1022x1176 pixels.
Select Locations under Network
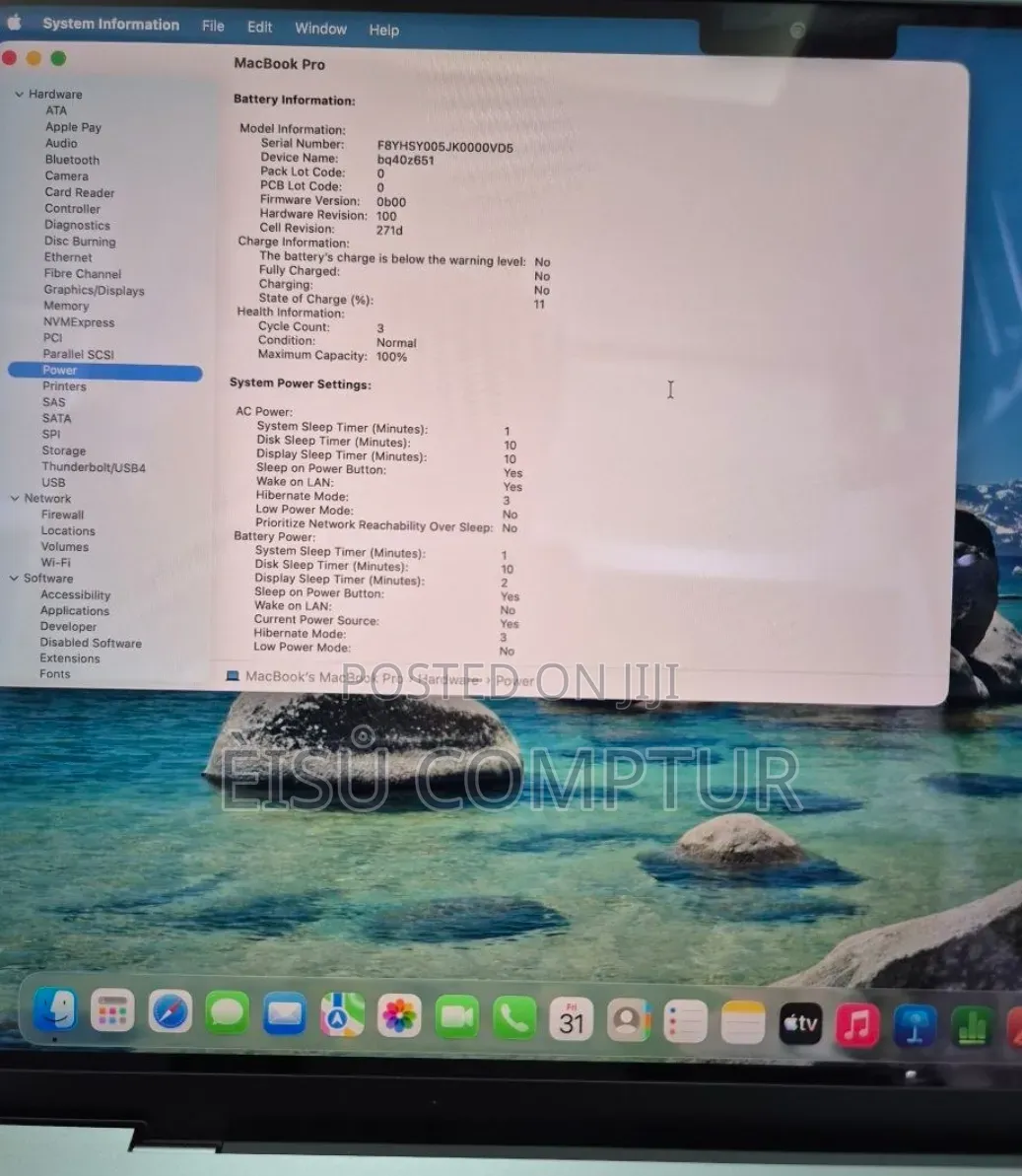tap(68, 530)
